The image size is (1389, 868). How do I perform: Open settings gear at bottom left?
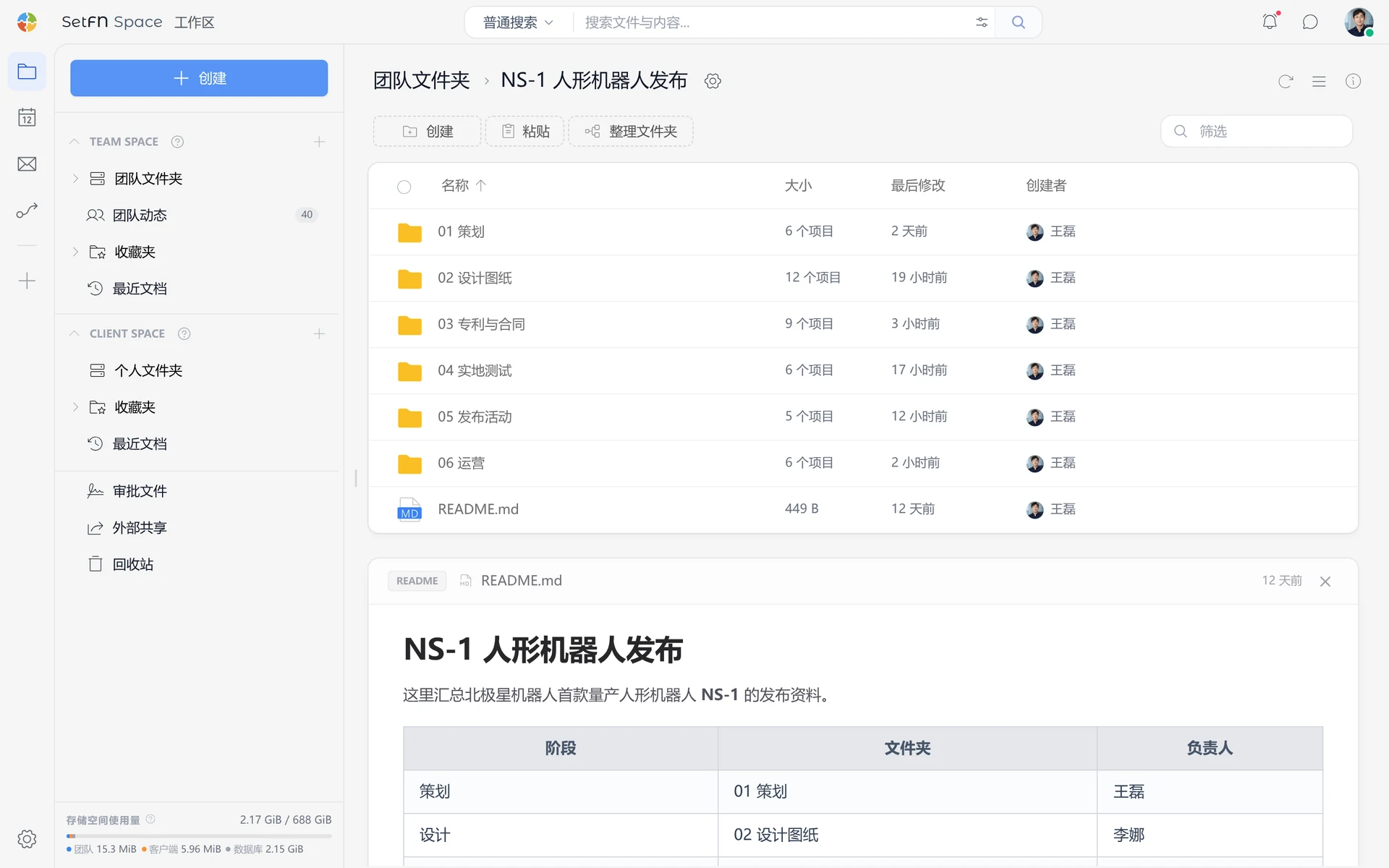pos(27,839)
